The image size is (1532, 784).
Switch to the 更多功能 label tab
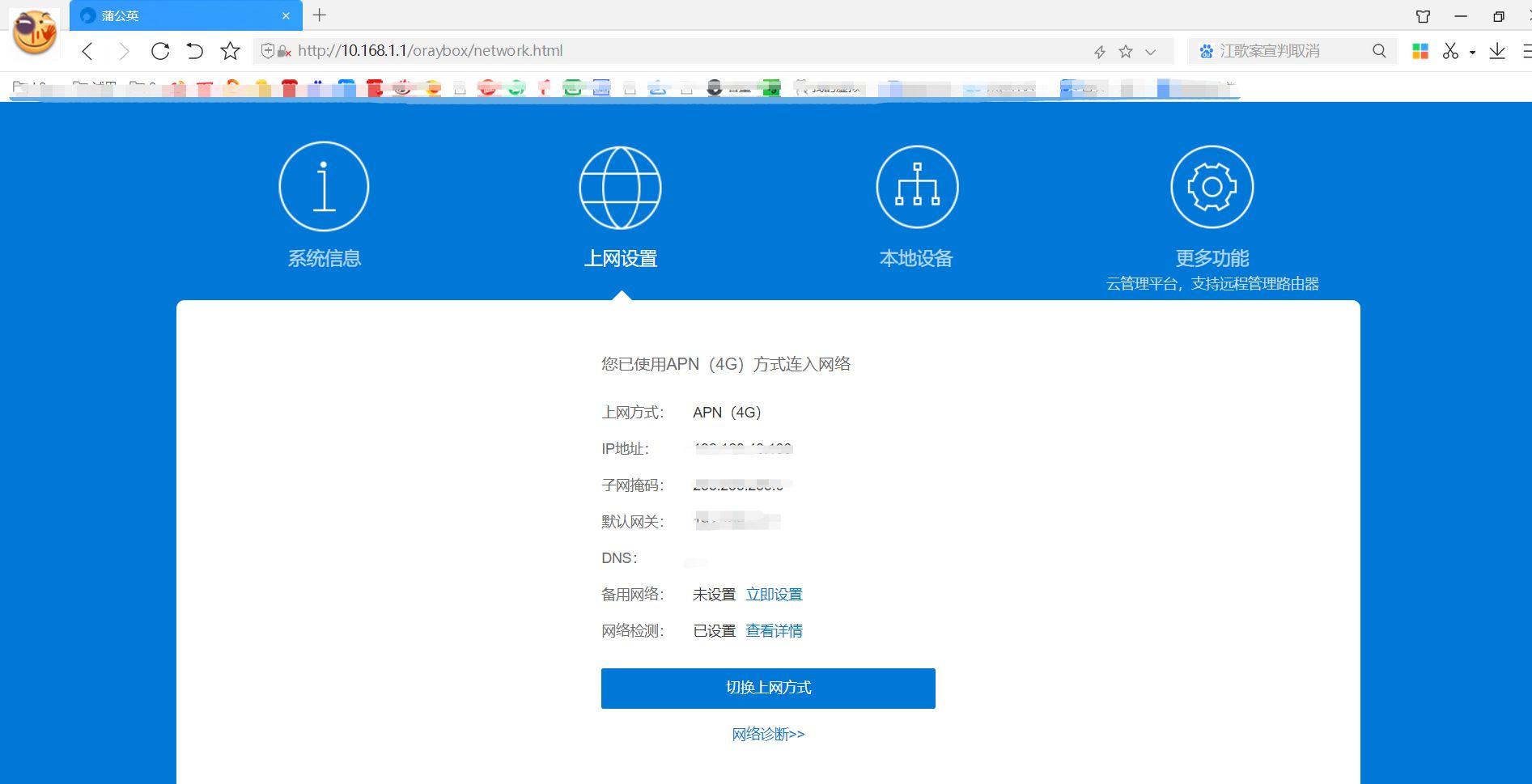(x=1212, y=259)
